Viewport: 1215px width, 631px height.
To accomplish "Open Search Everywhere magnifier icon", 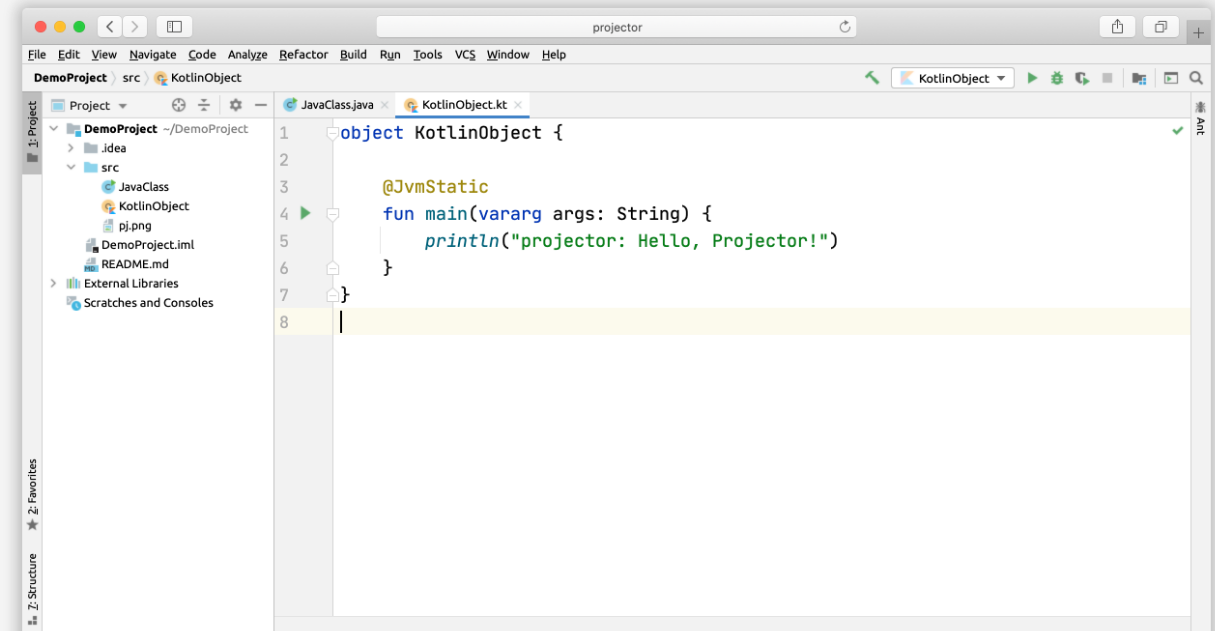I will pyautogui.click(x=1196, y=77).
